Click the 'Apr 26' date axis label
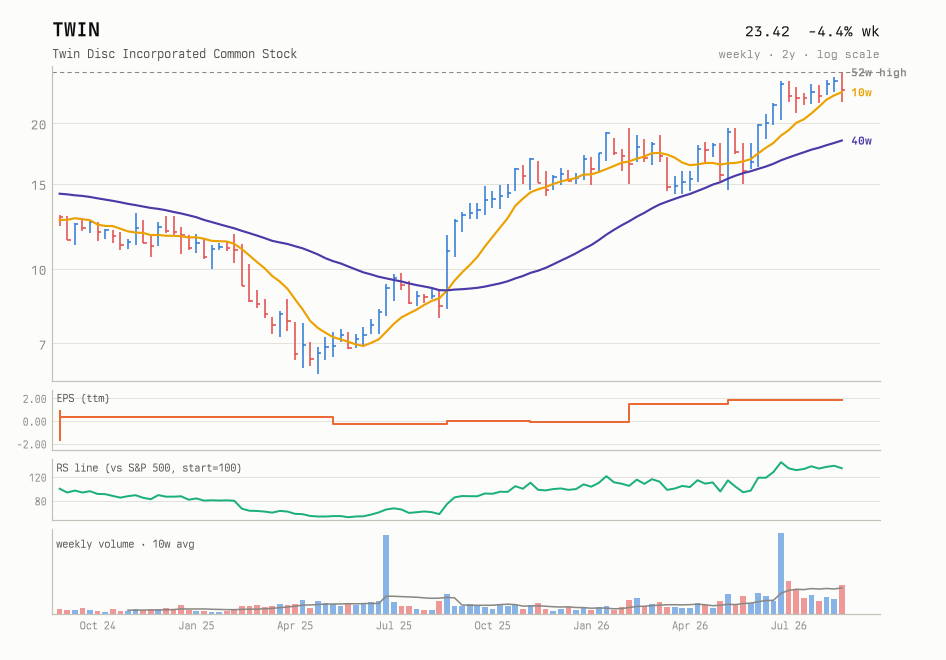946x660 pixels. tap(690, 626)
